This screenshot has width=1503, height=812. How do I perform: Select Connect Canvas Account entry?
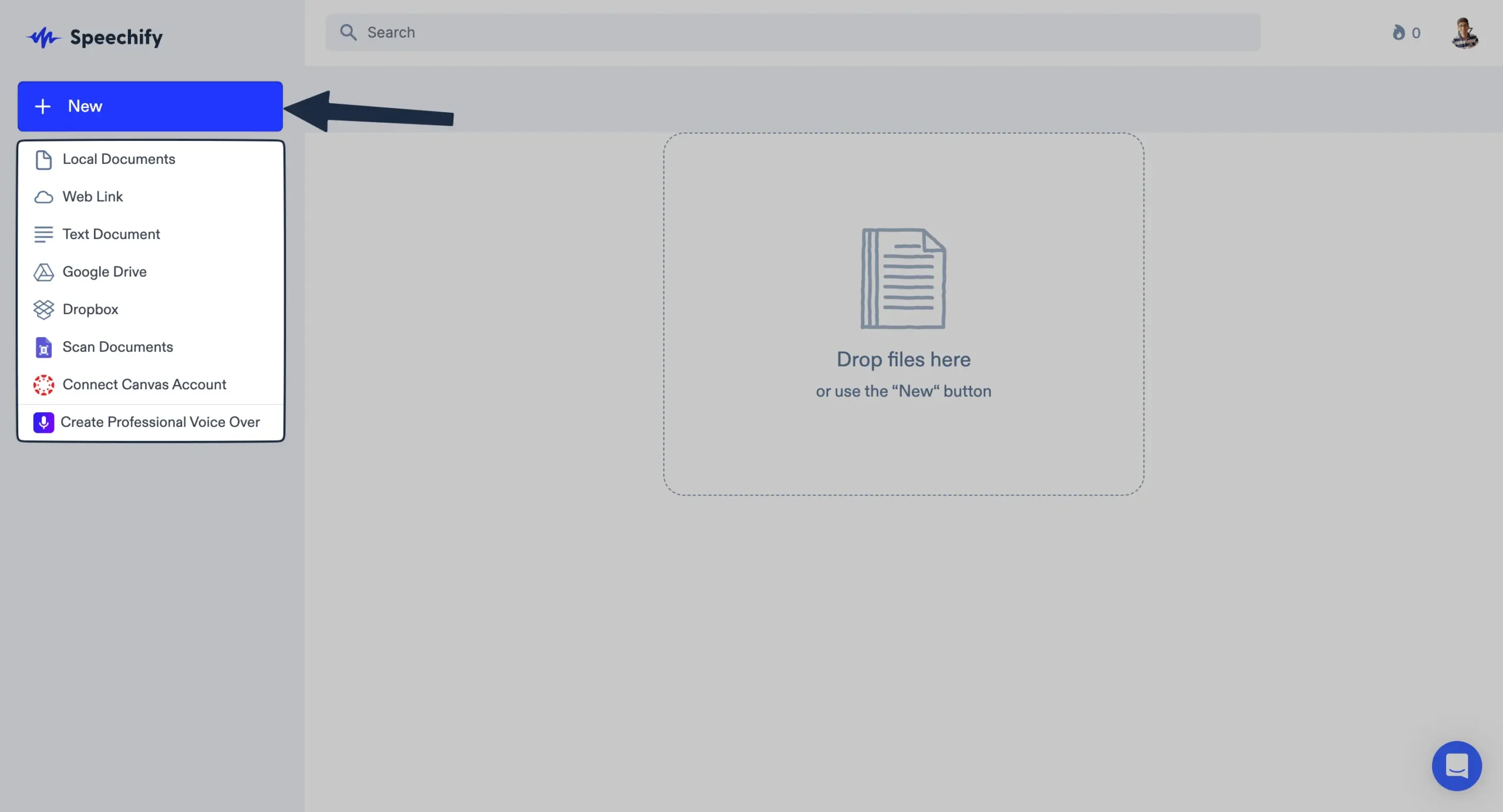coord(151,385)
